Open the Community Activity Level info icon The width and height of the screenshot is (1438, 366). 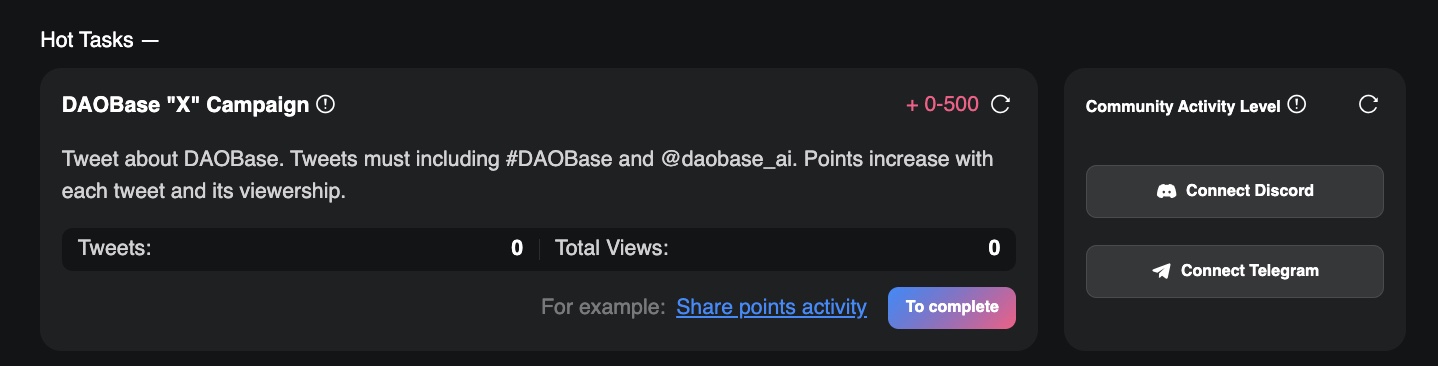[x=1297, y=104]
